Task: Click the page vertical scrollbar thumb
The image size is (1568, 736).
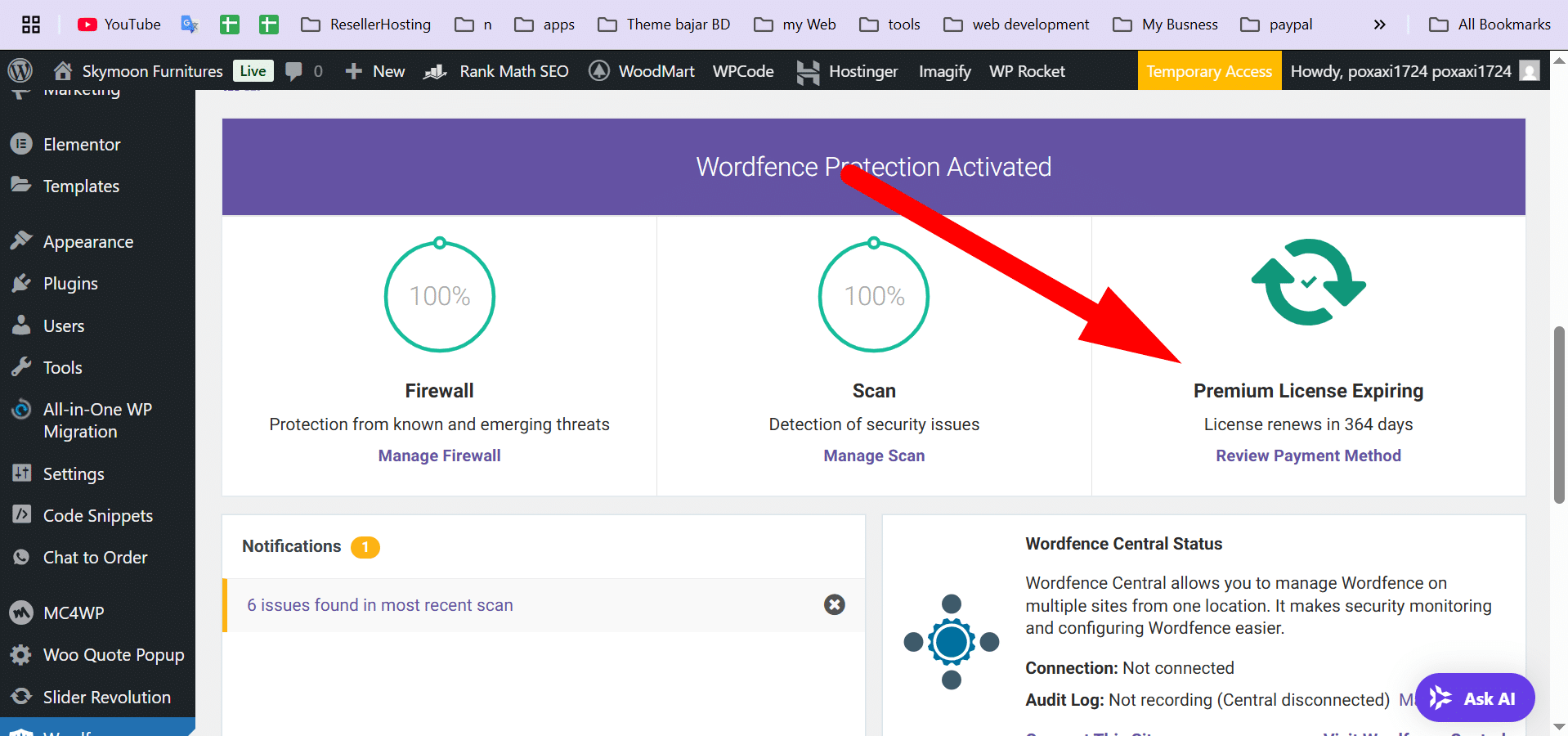Action: (1559, 415)
